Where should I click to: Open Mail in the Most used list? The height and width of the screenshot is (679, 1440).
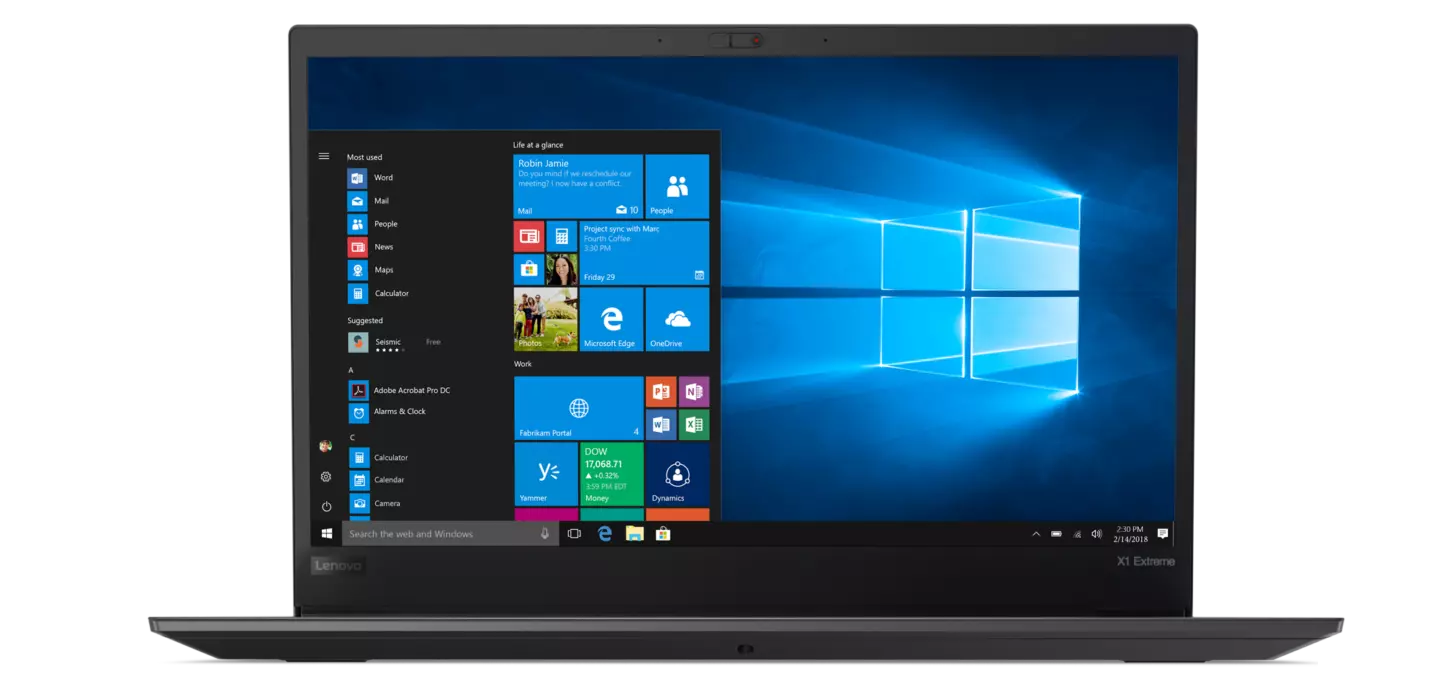(x=369, y=201)
